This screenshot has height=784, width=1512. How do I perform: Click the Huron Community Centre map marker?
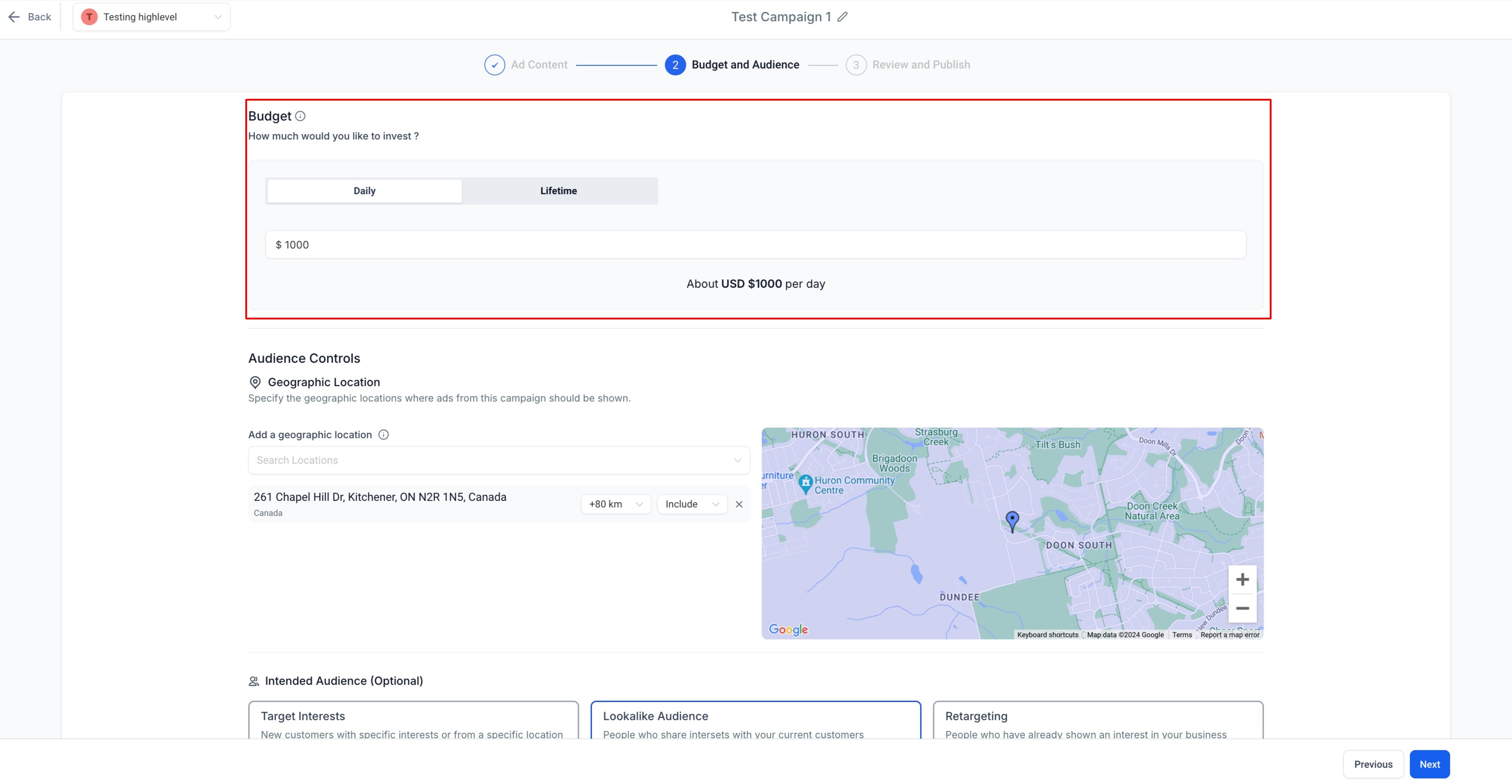pos(806,483)
